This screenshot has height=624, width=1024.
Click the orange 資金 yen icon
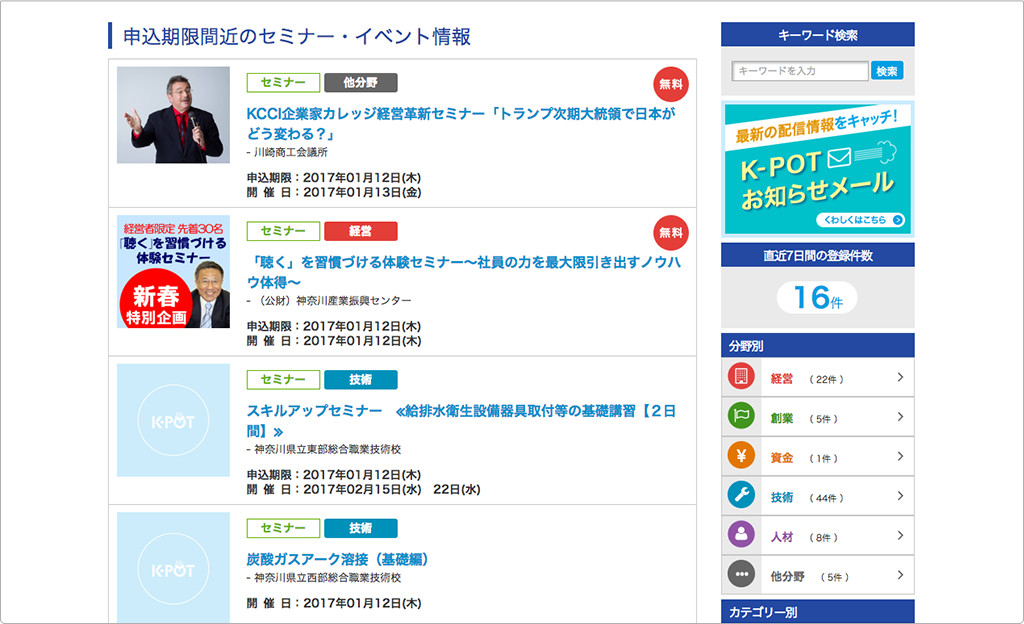[x=741, y=457]
